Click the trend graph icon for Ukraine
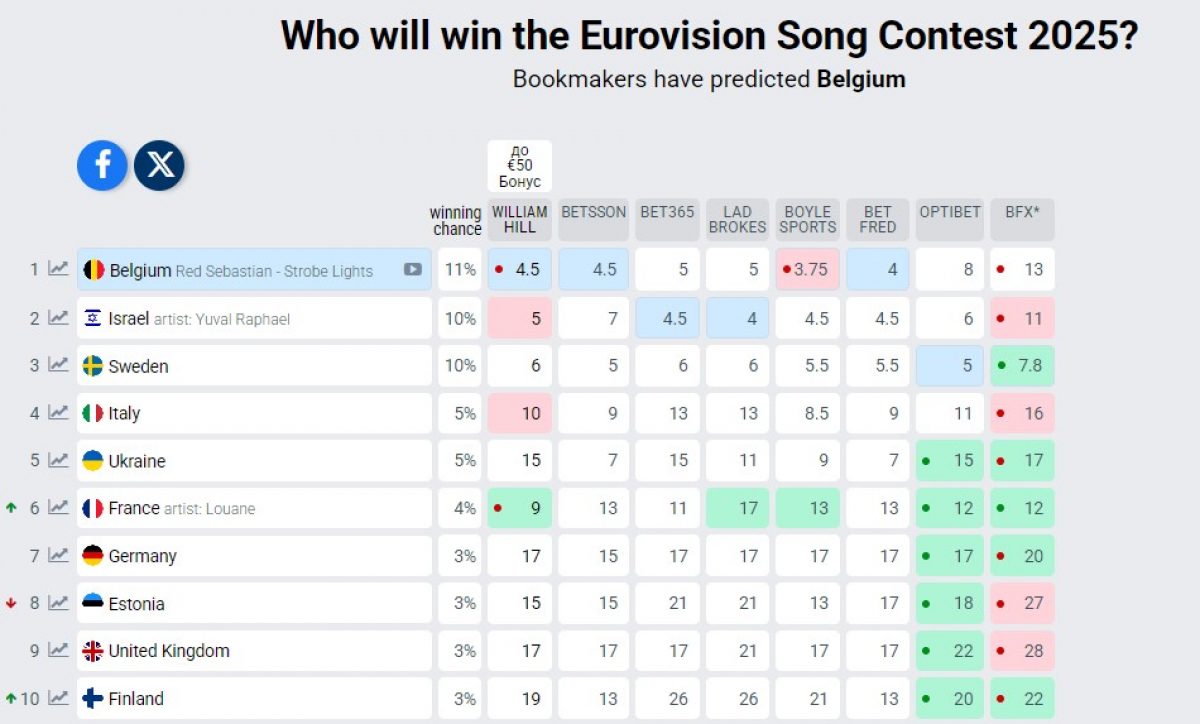 (59, 461)
